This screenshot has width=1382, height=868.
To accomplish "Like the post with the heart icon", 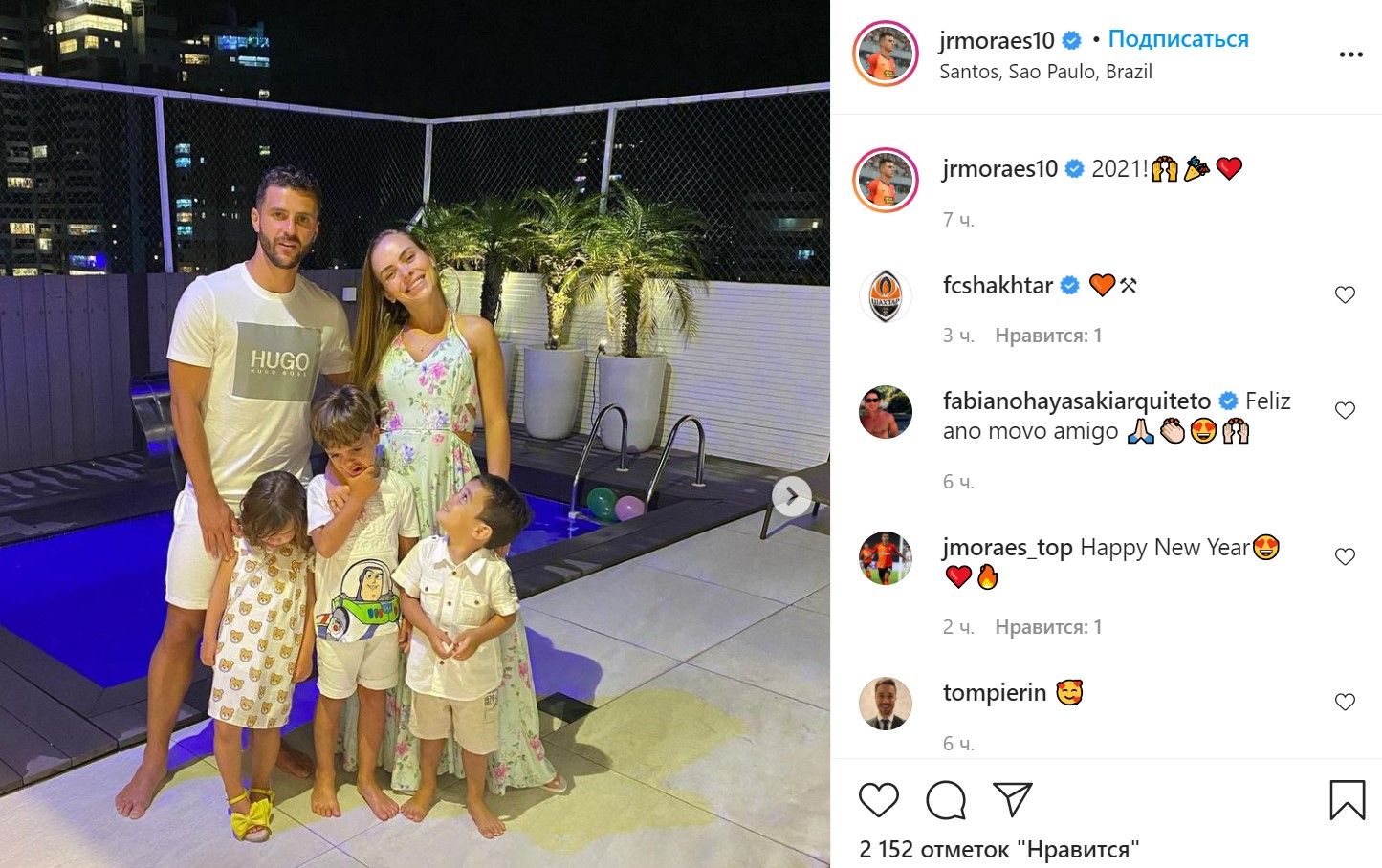I will 878,799.
